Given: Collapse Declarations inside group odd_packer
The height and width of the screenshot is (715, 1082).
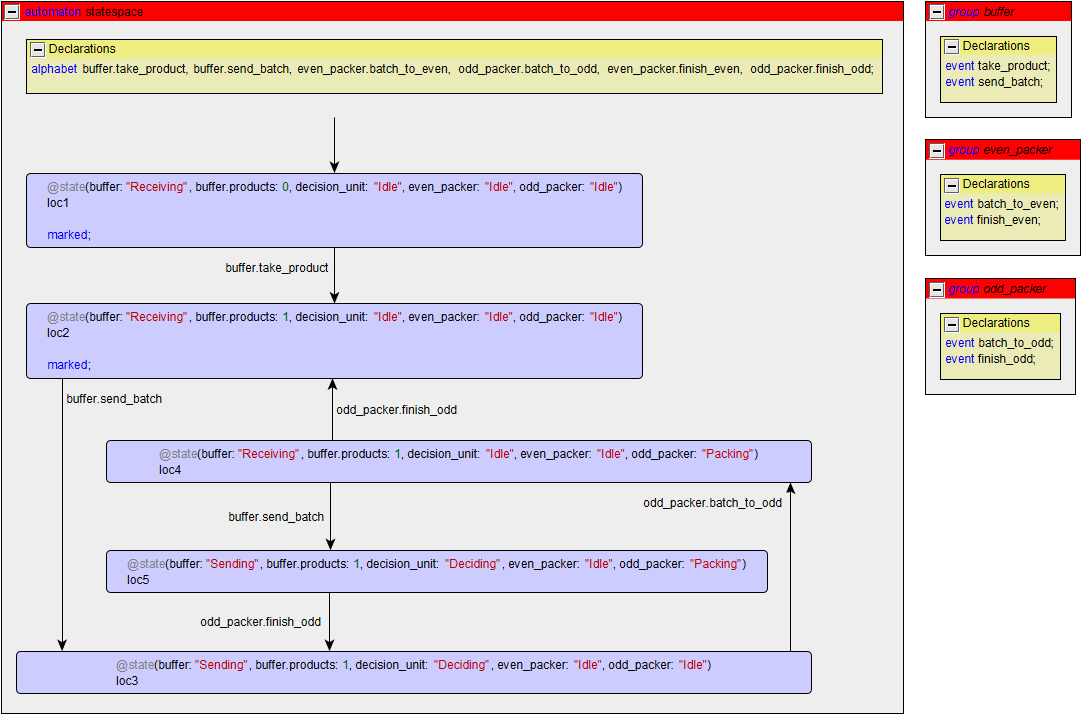Looking at the screenshot, I should [952, 324].
